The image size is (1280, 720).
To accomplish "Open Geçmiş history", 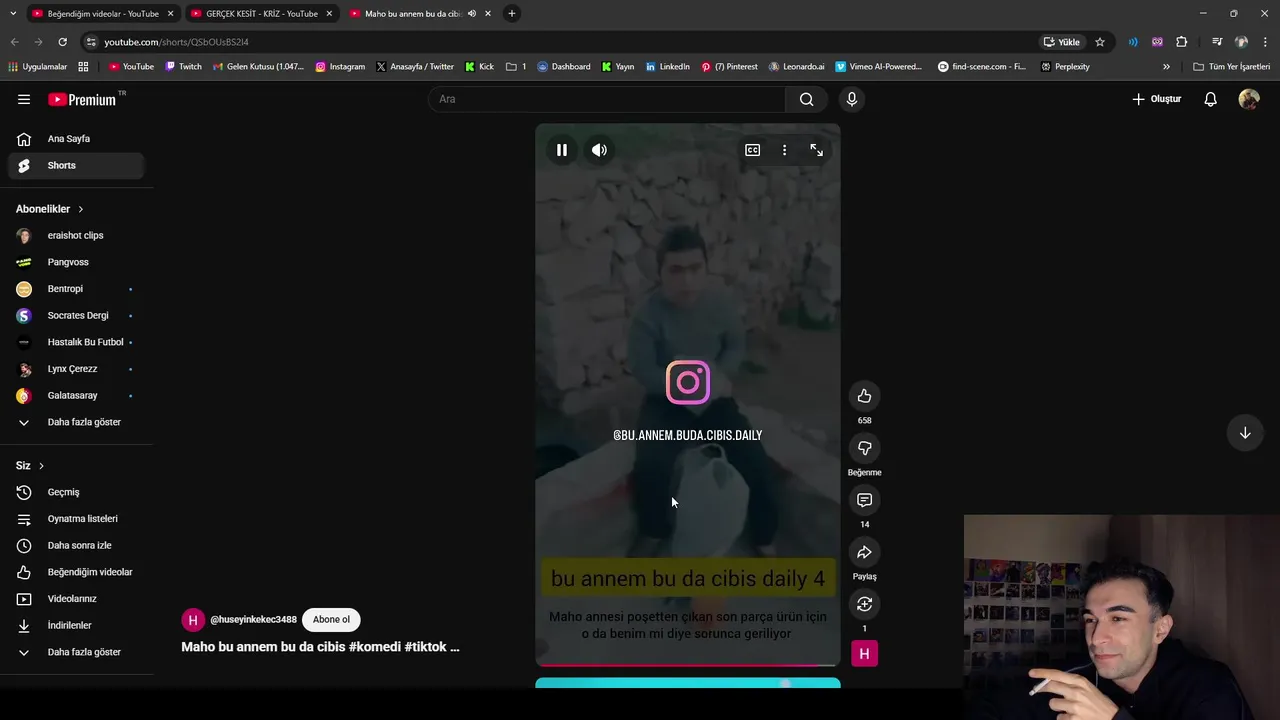I will [x=76, y=492].
